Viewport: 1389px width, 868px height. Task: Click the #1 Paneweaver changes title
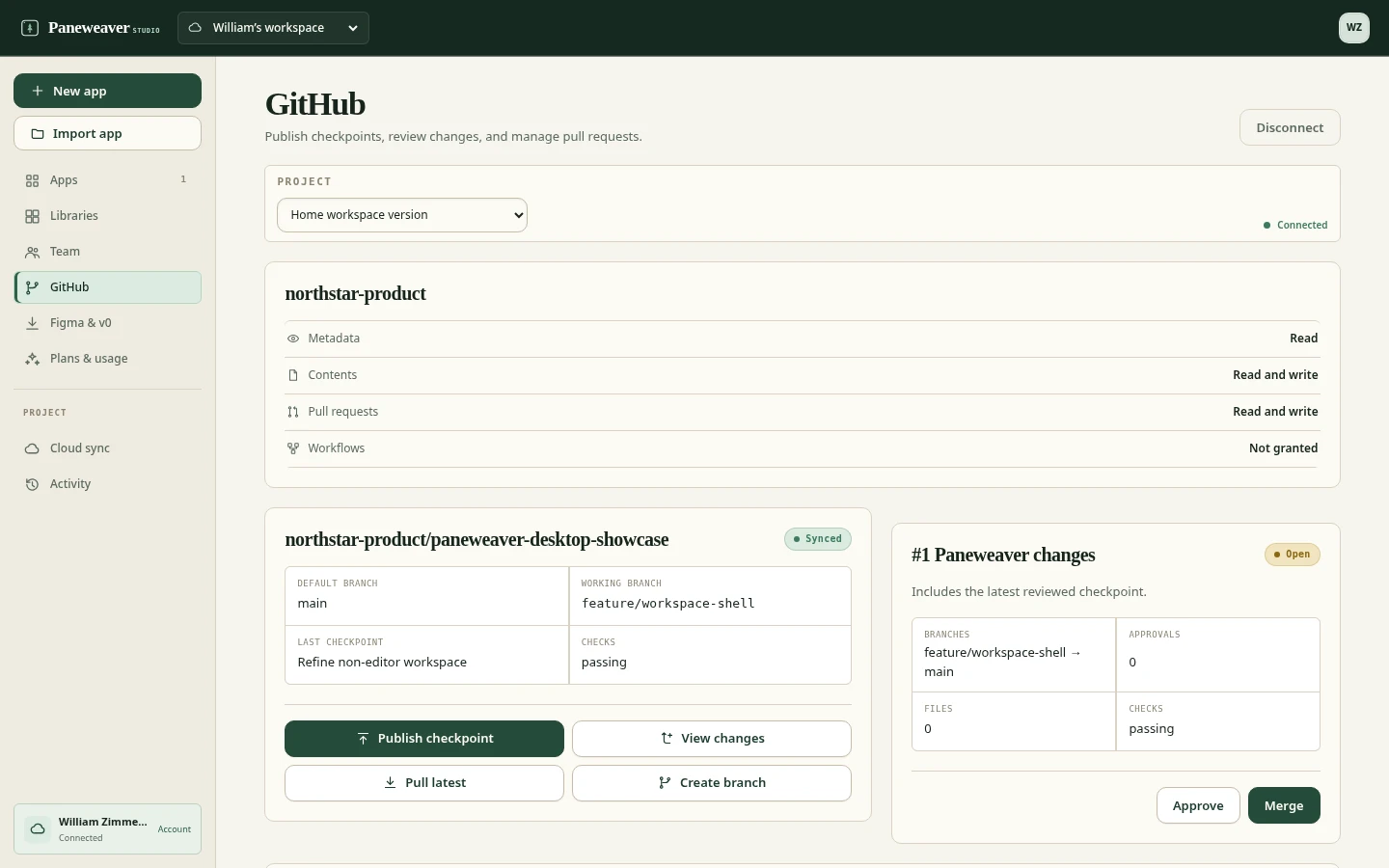pyautogui.click(x=1003, y=555)
